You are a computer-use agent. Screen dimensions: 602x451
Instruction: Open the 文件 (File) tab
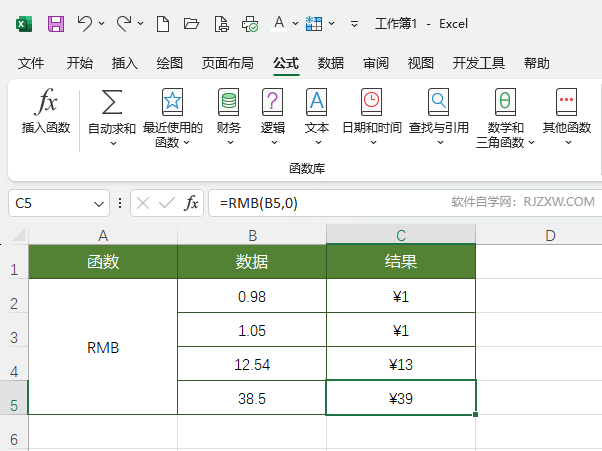31,63
